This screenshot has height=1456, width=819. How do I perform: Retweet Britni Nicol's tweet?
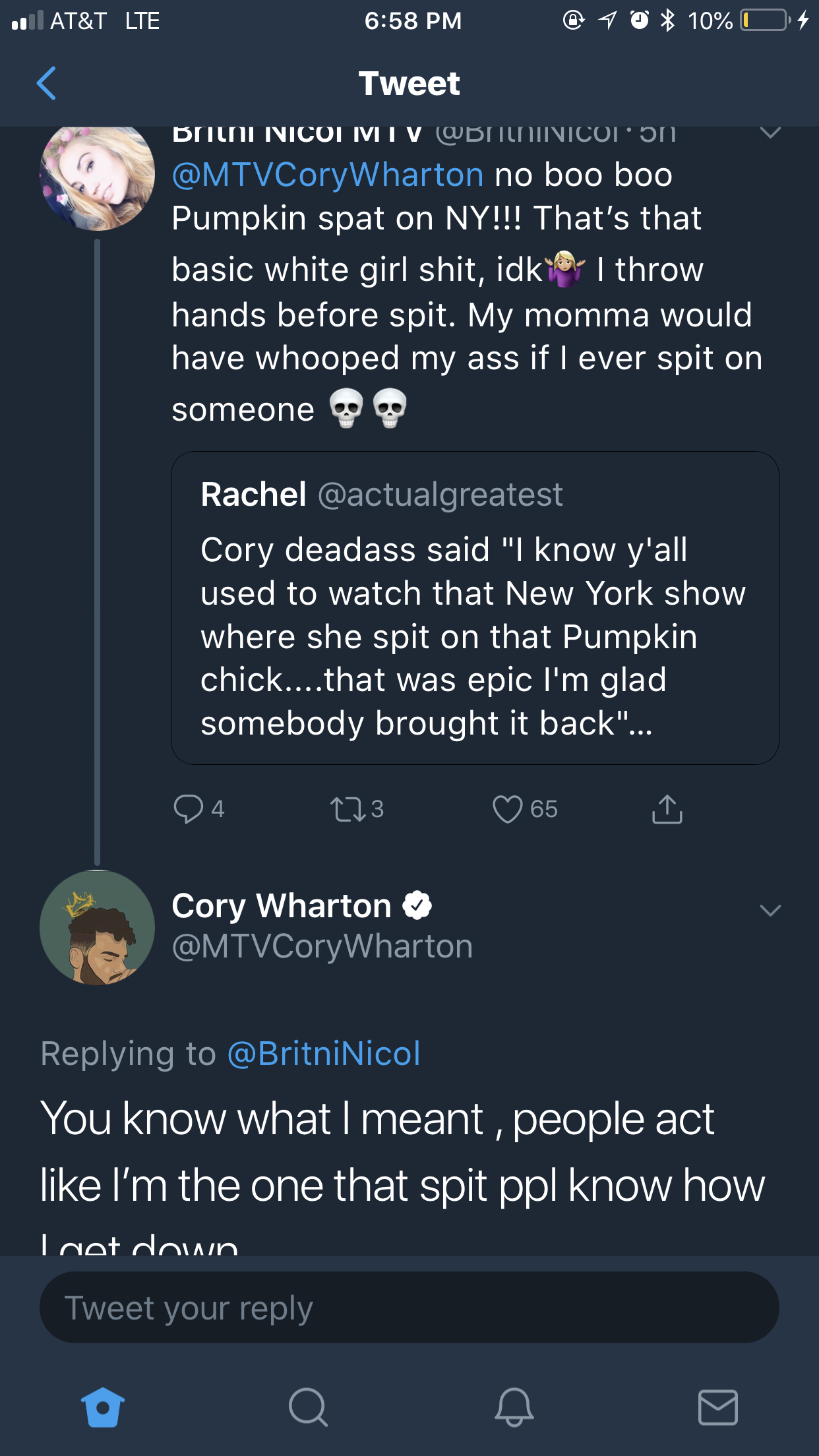[348, 809]
